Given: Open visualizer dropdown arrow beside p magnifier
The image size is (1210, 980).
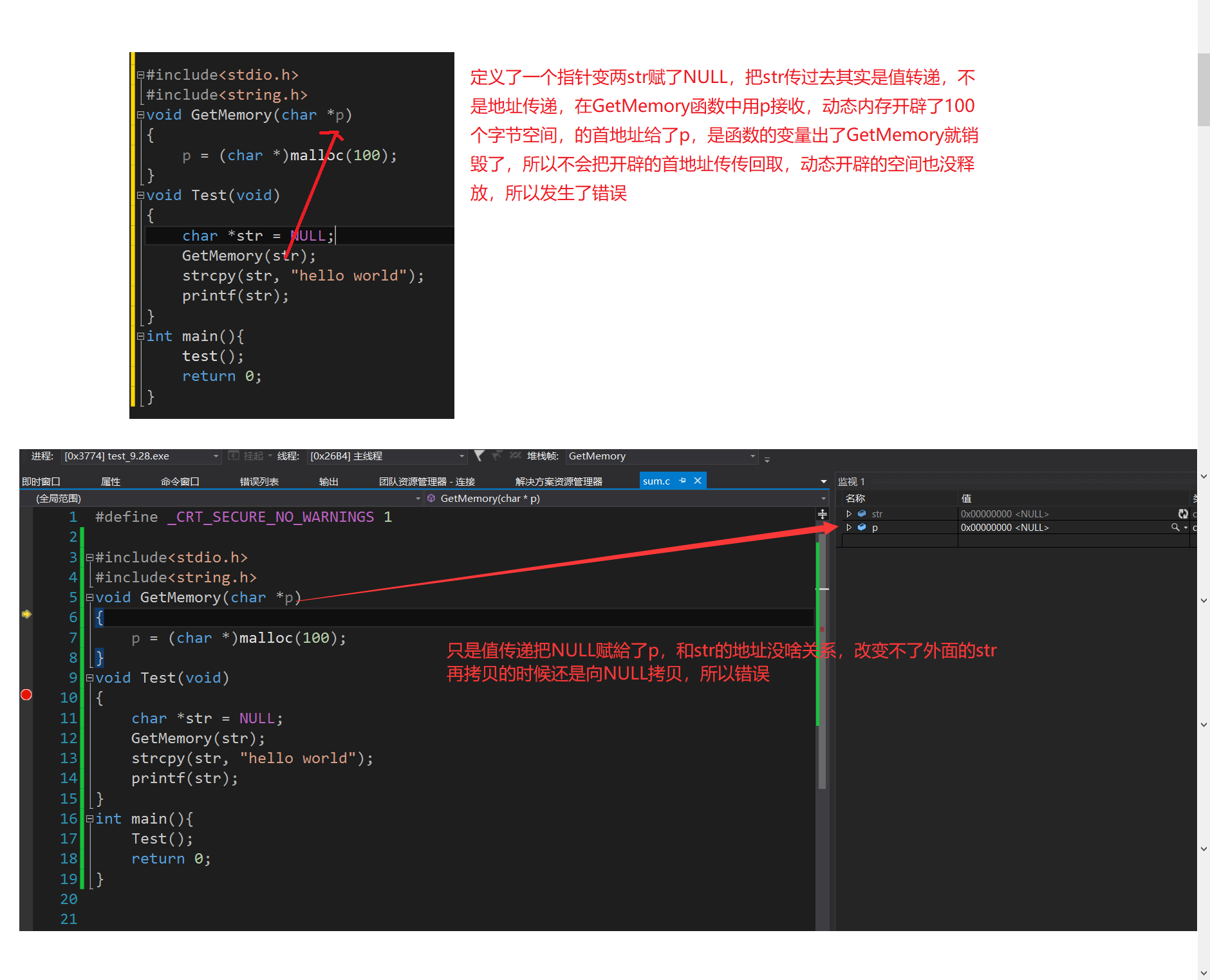Looking at the screenshot, I should [1186, 528].
